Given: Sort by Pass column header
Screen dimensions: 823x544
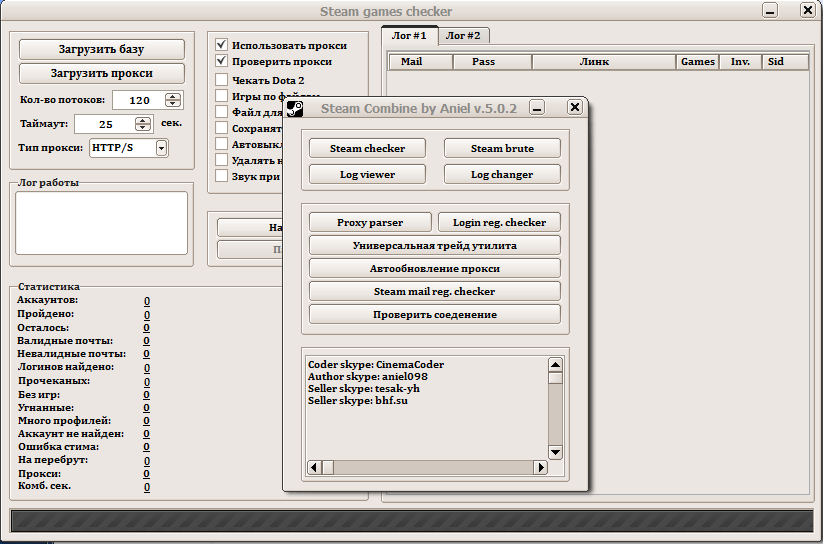Looking at the screenshot, I should point(492,62).
